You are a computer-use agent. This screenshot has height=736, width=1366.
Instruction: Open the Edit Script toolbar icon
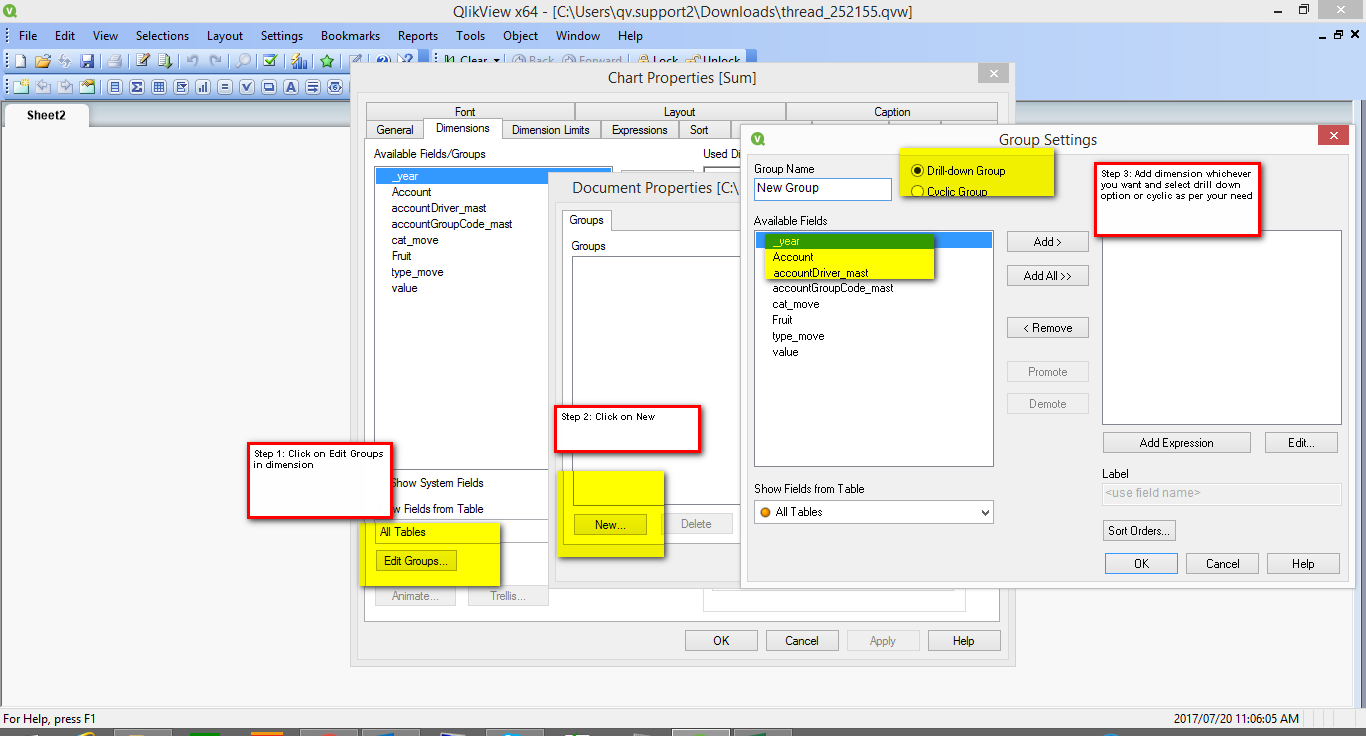[143, 61]
